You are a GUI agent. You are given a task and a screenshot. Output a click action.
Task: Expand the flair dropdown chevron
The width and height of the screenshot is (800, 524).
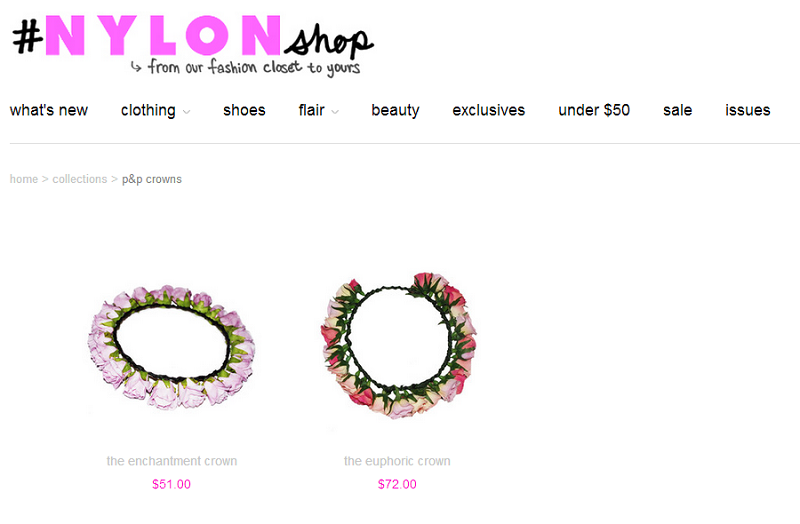pos(335,112)
